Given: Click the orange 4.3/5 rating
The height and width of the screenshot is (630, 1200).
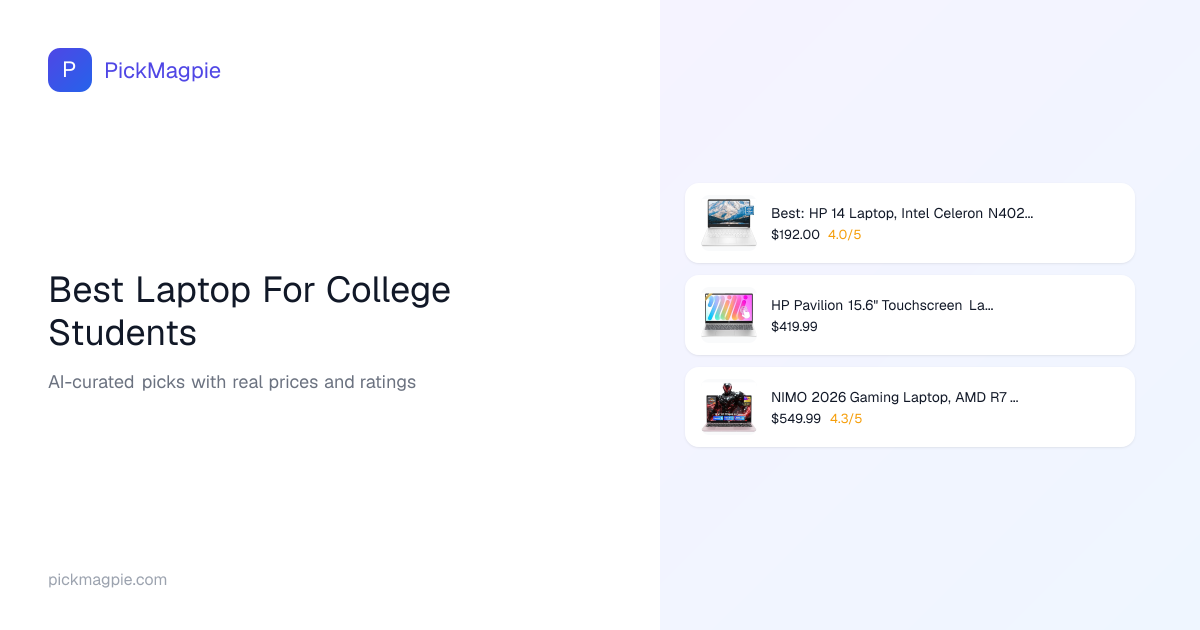Looking at the screenshot, I should tap(846, 419).
